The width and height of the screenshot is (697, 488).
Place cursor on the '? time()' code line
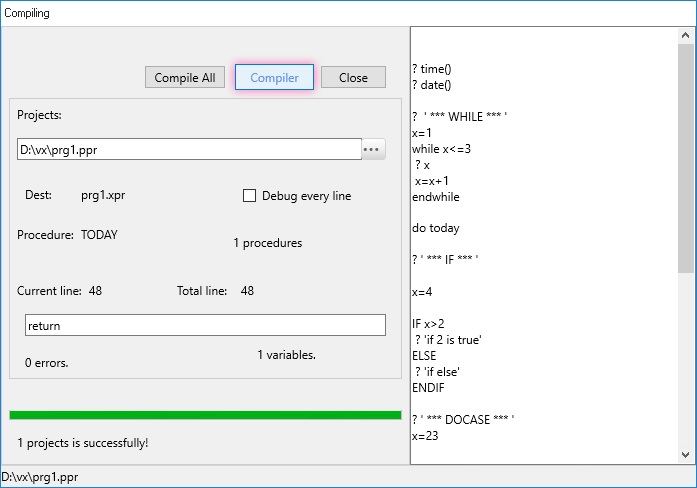432,69
